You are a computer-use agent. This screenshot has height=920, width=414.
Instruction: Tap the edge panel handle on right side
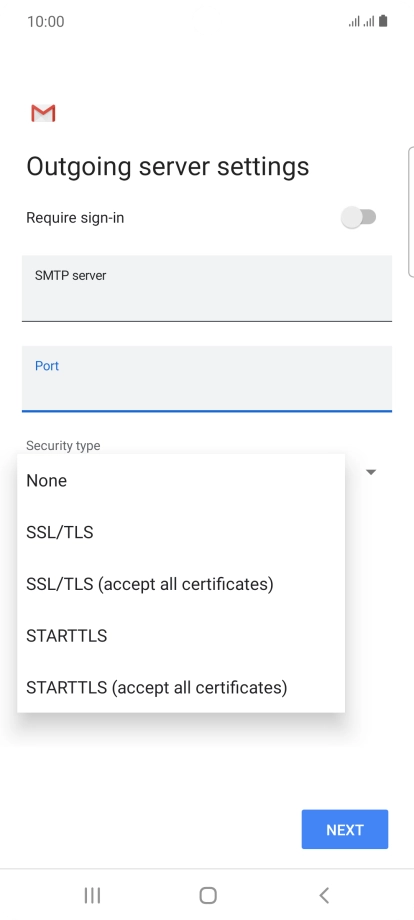click(x=410, y=211)
